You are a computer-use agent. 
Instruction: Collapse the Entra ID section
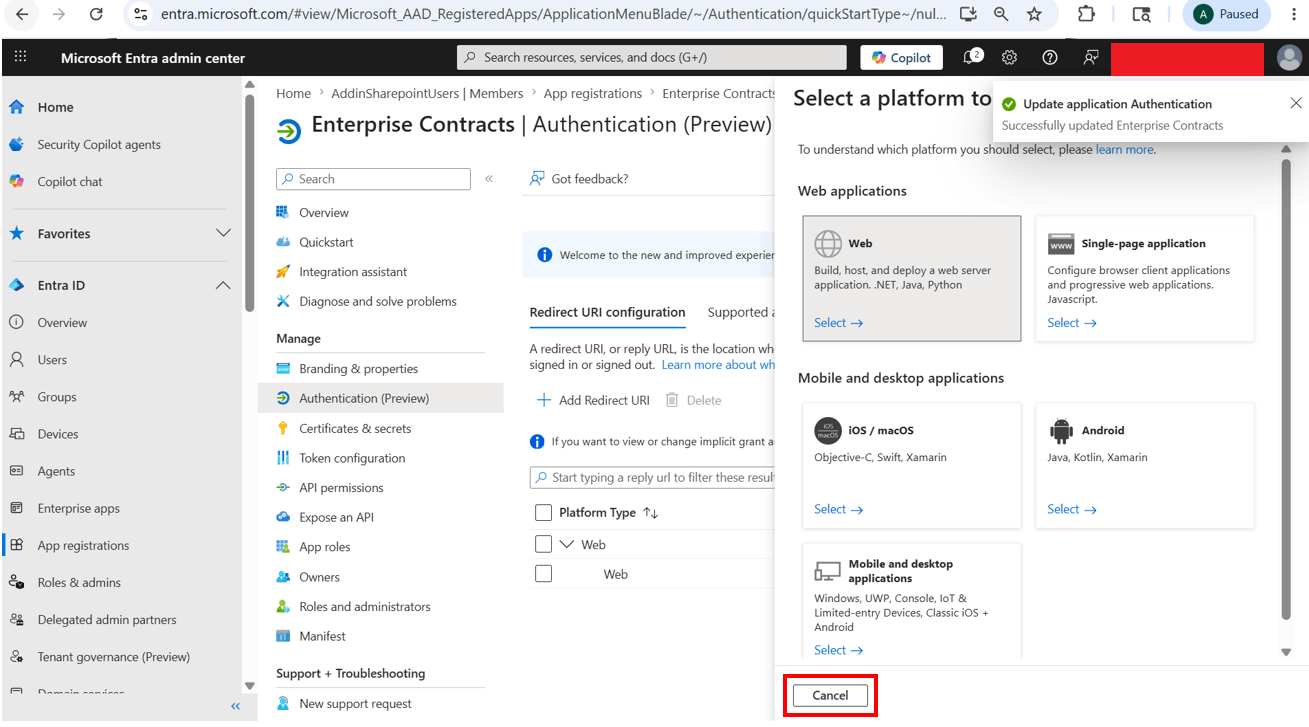pos(223,285)
